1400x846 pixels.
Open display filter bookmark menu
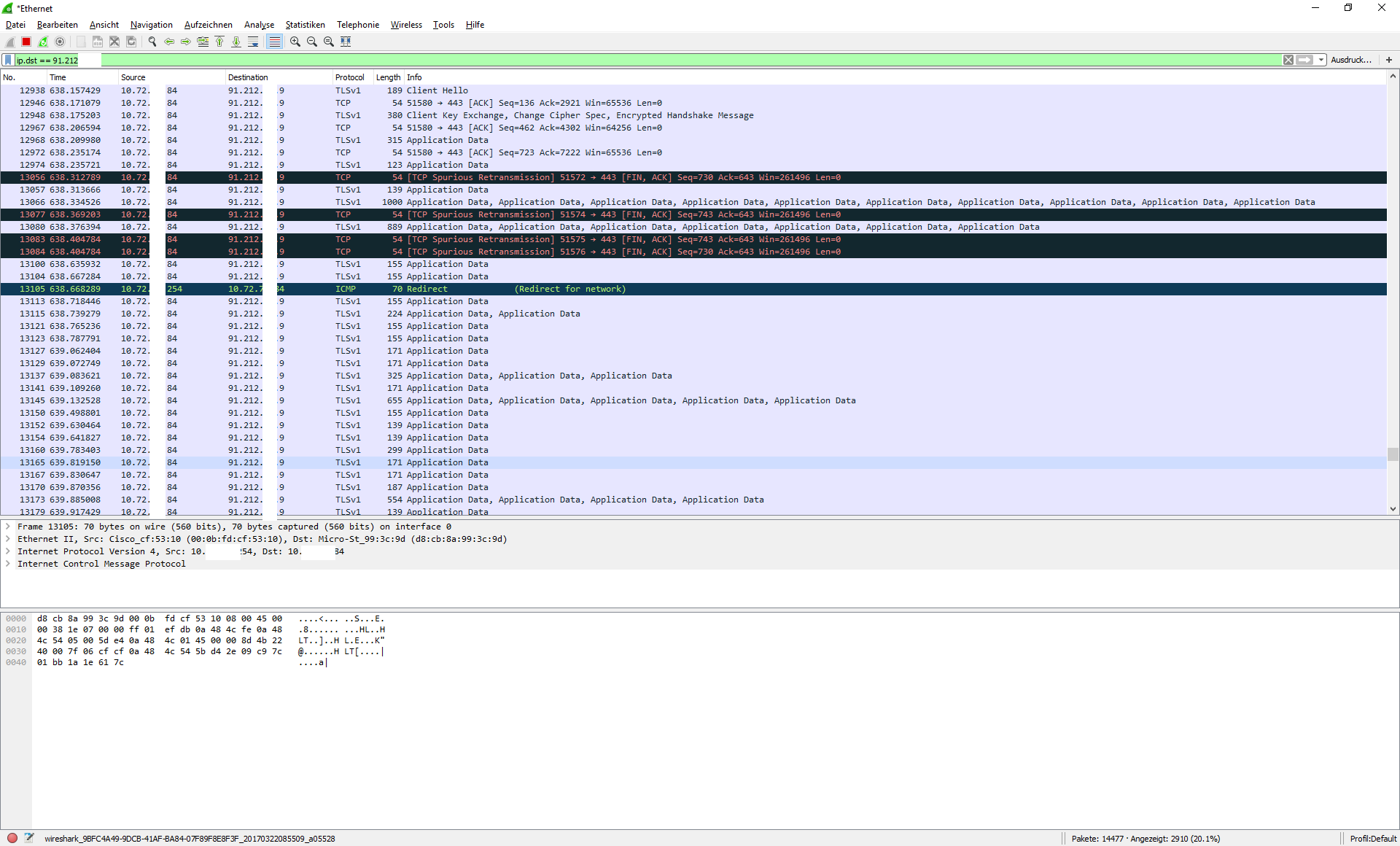pyautogui.click(x=8, y=60)
